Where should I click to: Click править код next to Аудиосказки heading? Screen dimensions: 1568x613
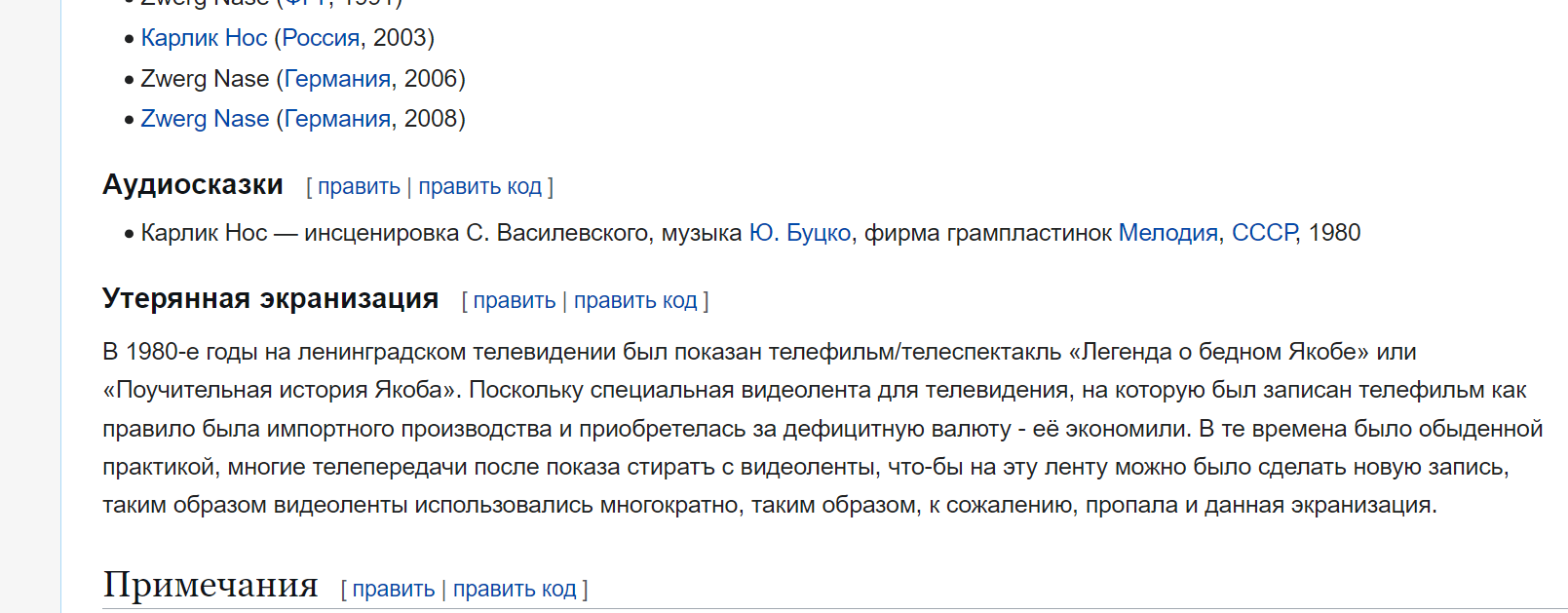(x=479, y=186)
